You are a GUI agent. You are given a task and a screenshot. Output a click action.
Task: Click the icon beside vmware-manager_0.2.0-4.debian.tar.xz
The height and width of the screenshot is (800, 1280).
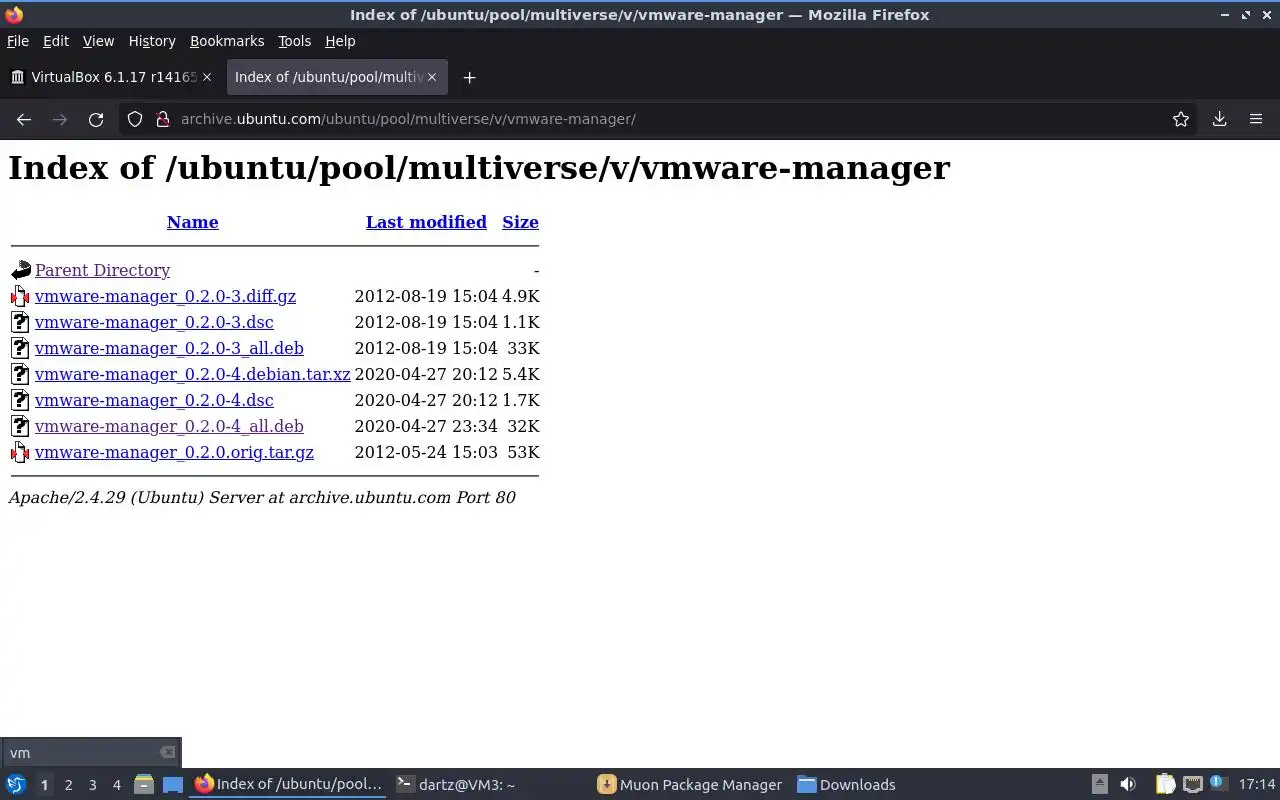coord(21,374)
